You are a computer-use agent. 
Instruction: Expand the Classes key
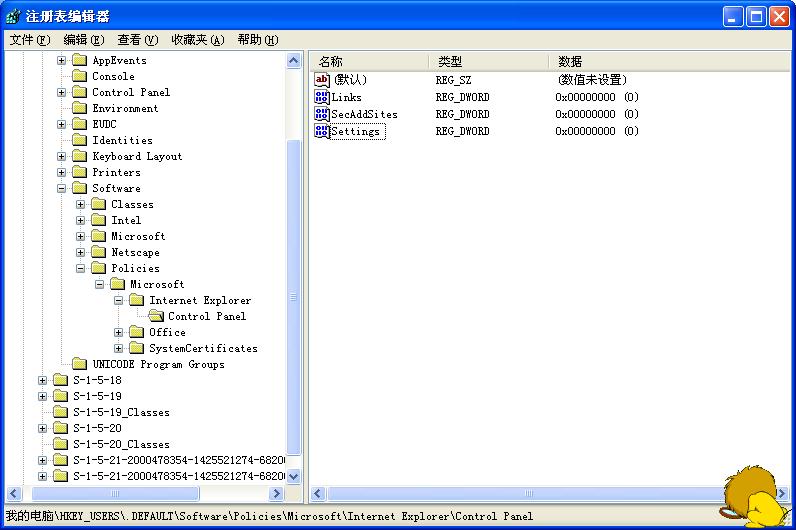tap(81, 205)
